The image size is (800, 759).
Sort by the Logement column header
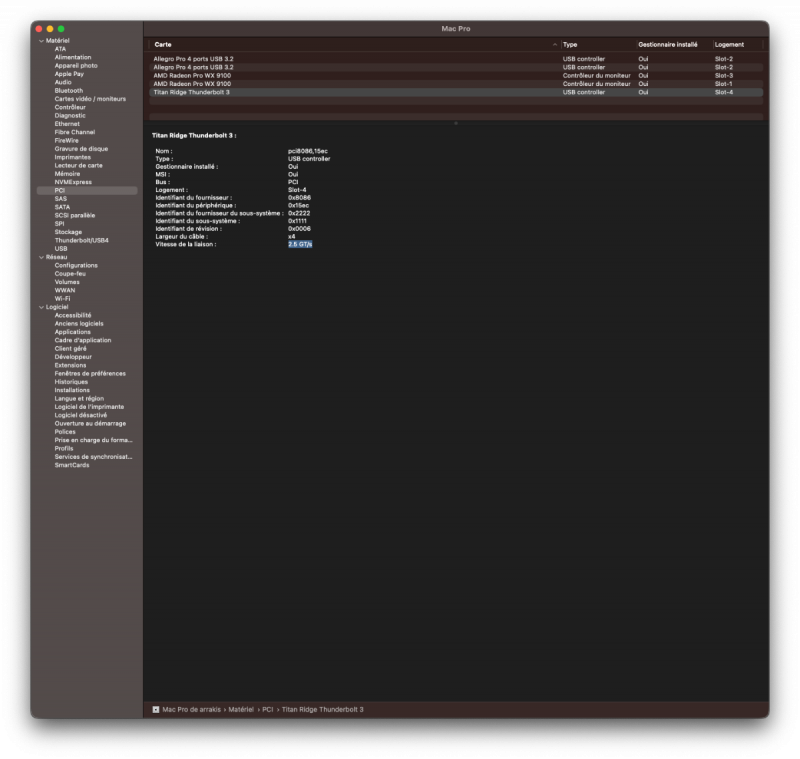click(730, 44)
